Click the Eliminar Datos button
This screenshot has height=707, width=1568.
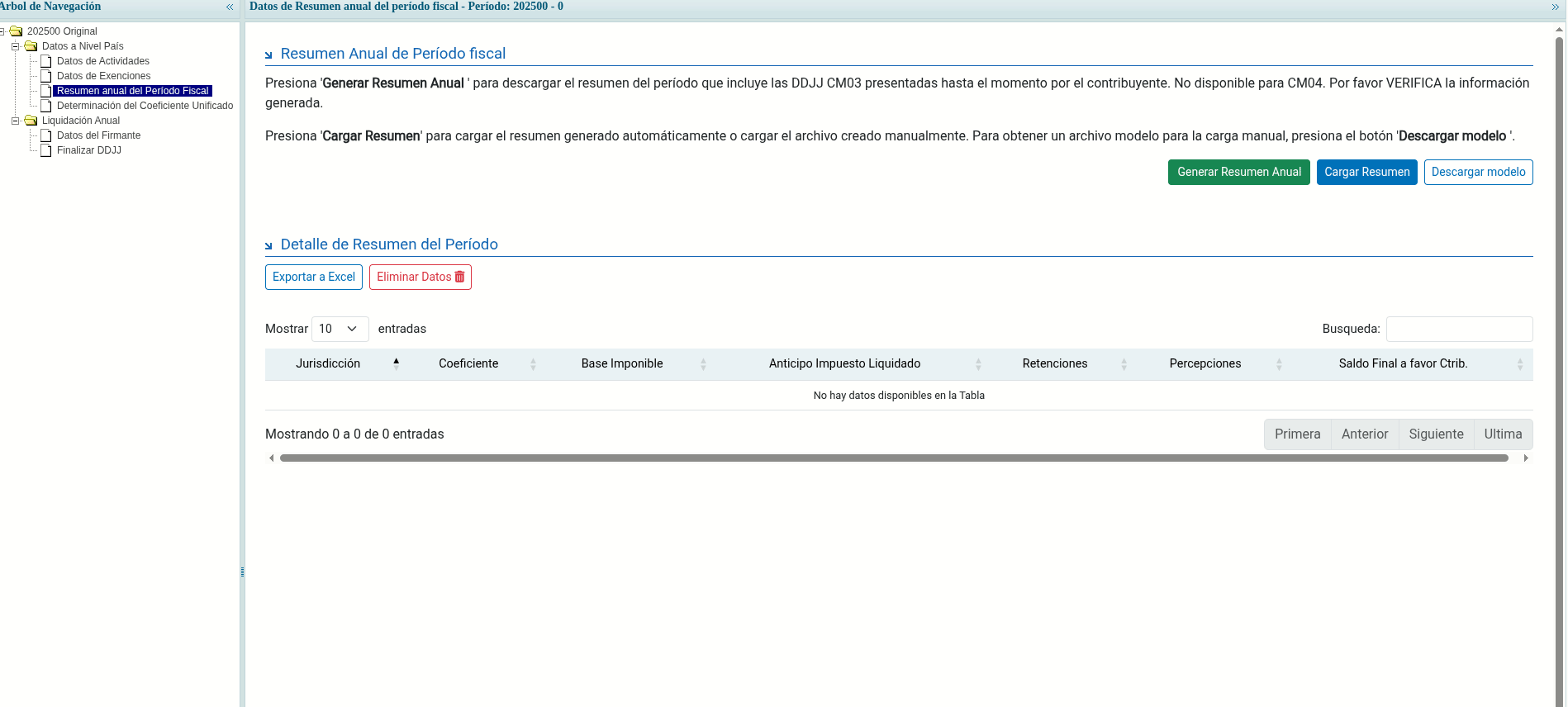click(x=421, y=277)
